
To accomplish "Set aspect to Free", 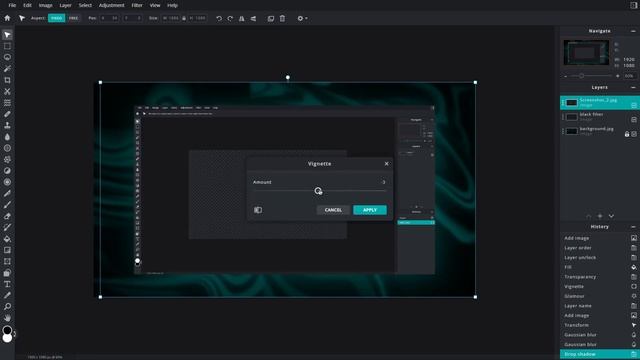I will click(x=73, y=18).
